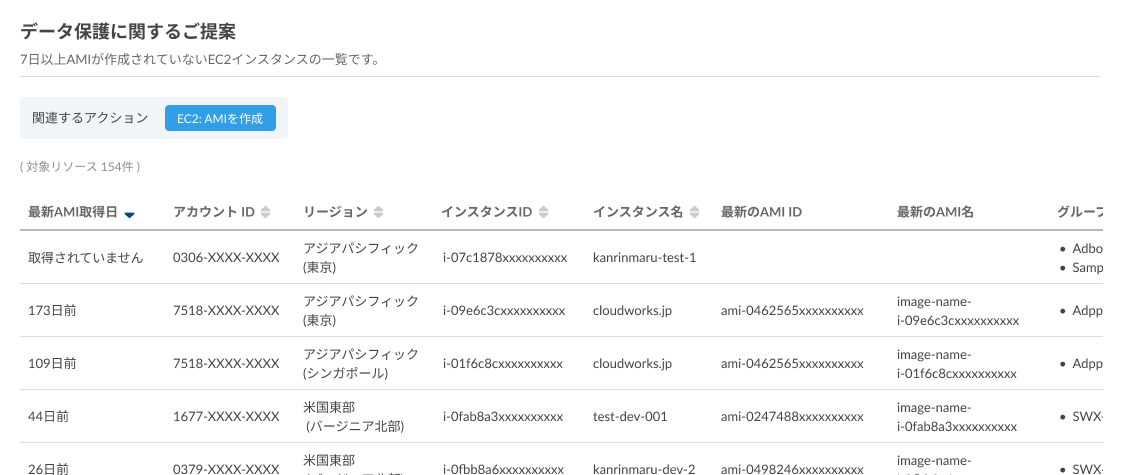
Task: Click the アジアパシフィック (シンガポール) region cell
Action: pyautogui.click(x=361, y=364)
